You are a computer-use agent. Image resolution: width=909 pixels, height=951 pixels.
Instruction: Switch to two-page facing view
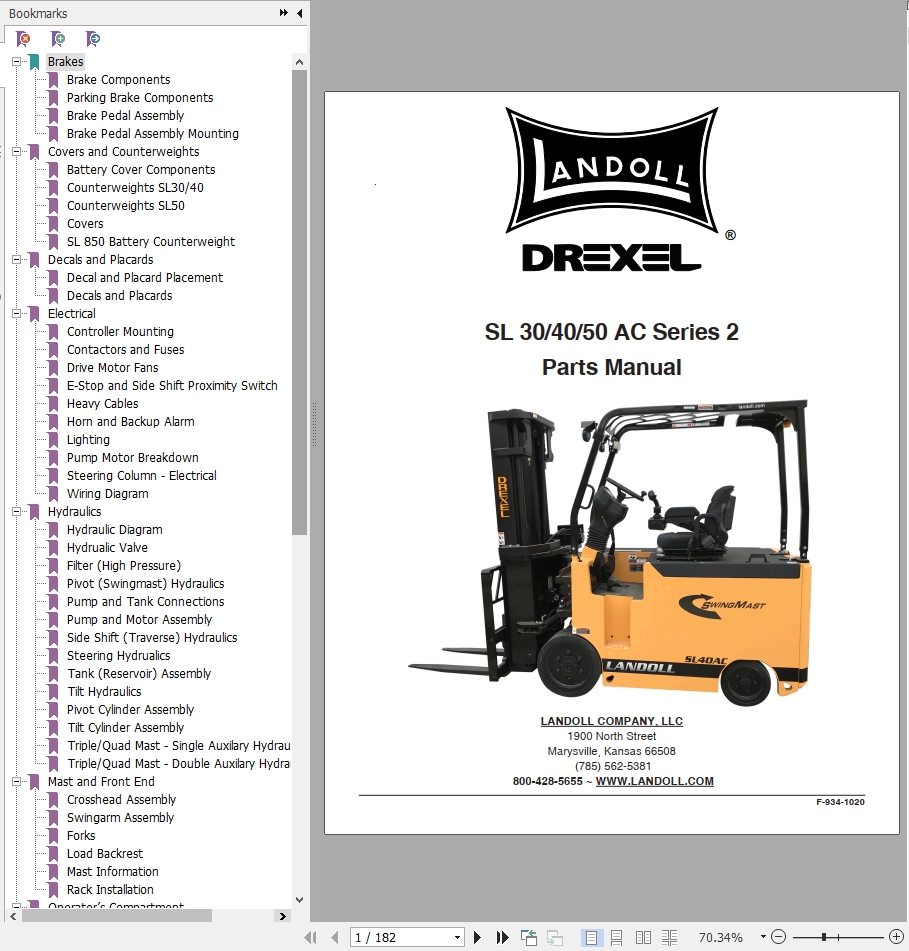[643, 938]
